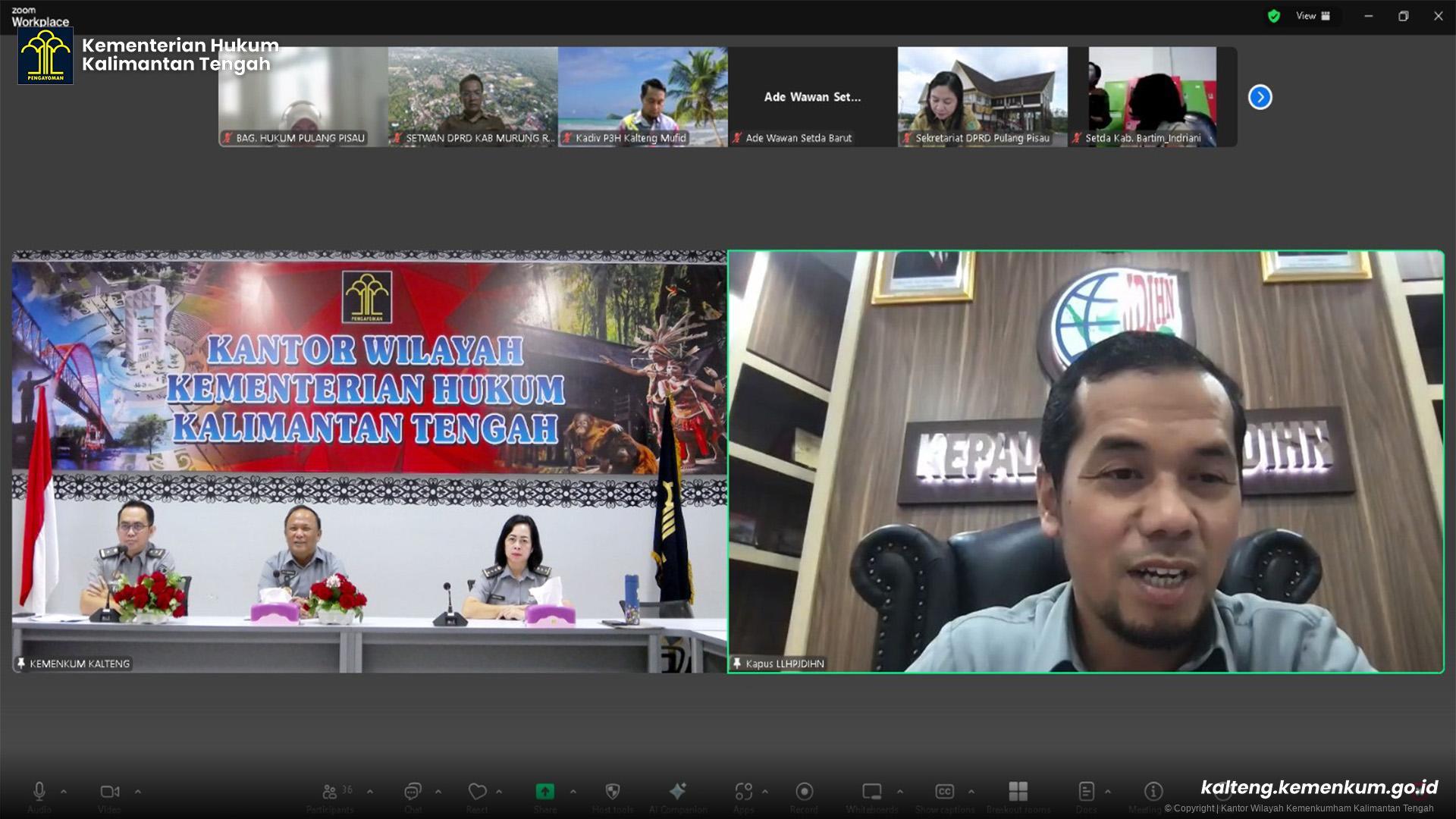
Task: Open the Chat panel
Action: 413,792
